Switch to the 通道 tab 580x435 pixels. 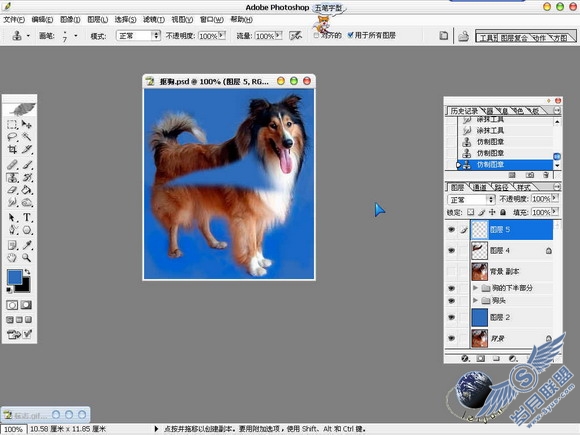click(x=480, y=187)
